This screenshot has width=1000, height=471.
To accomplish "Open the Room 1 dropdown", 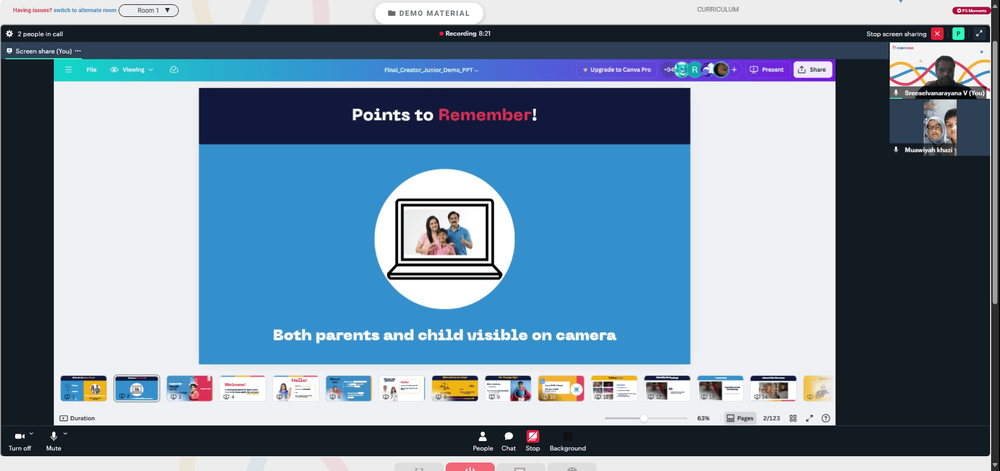I will 149,10.
